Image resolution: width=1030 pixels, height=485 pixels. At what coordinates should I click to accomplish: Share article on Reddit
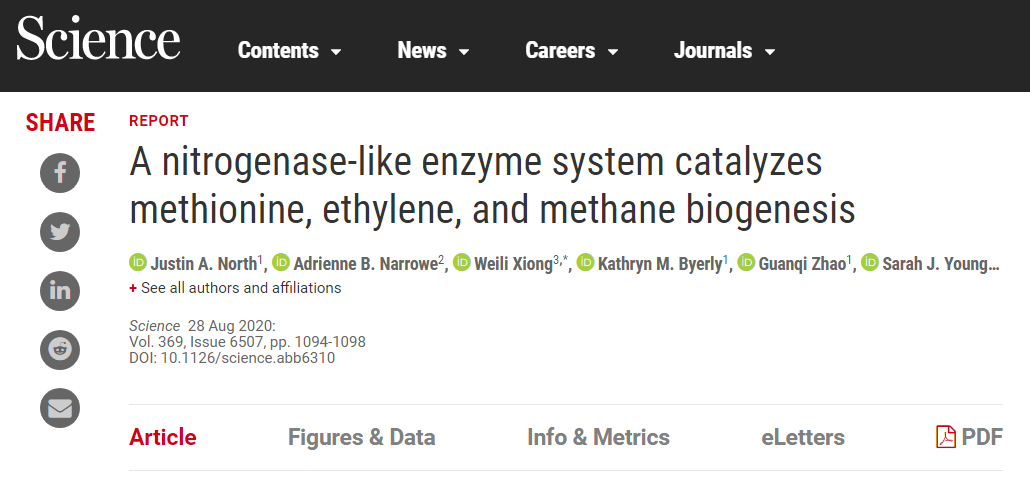pyautogui.click(x=60, y=349)
